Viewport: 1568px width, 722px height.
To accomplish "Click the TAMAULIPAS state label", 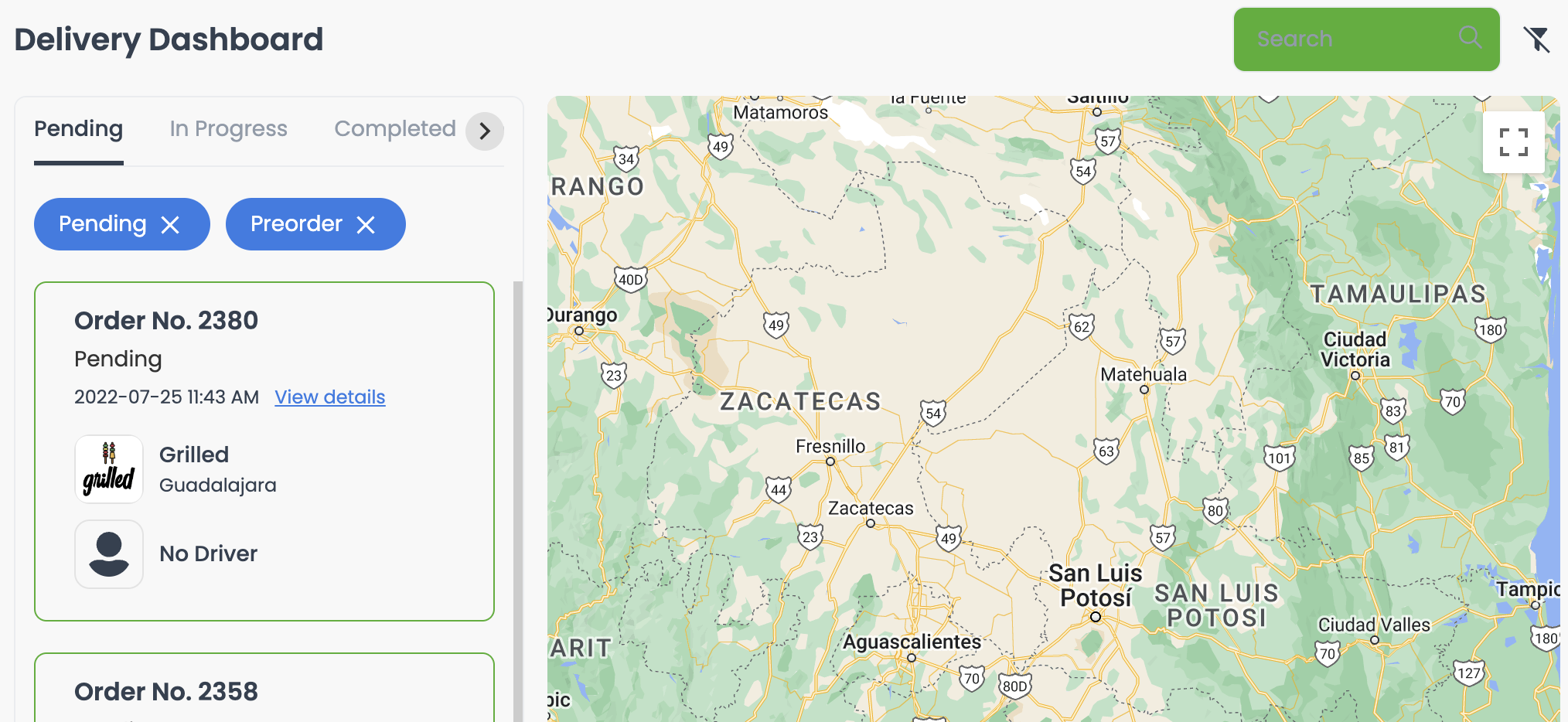I will tap(1398, 295).
